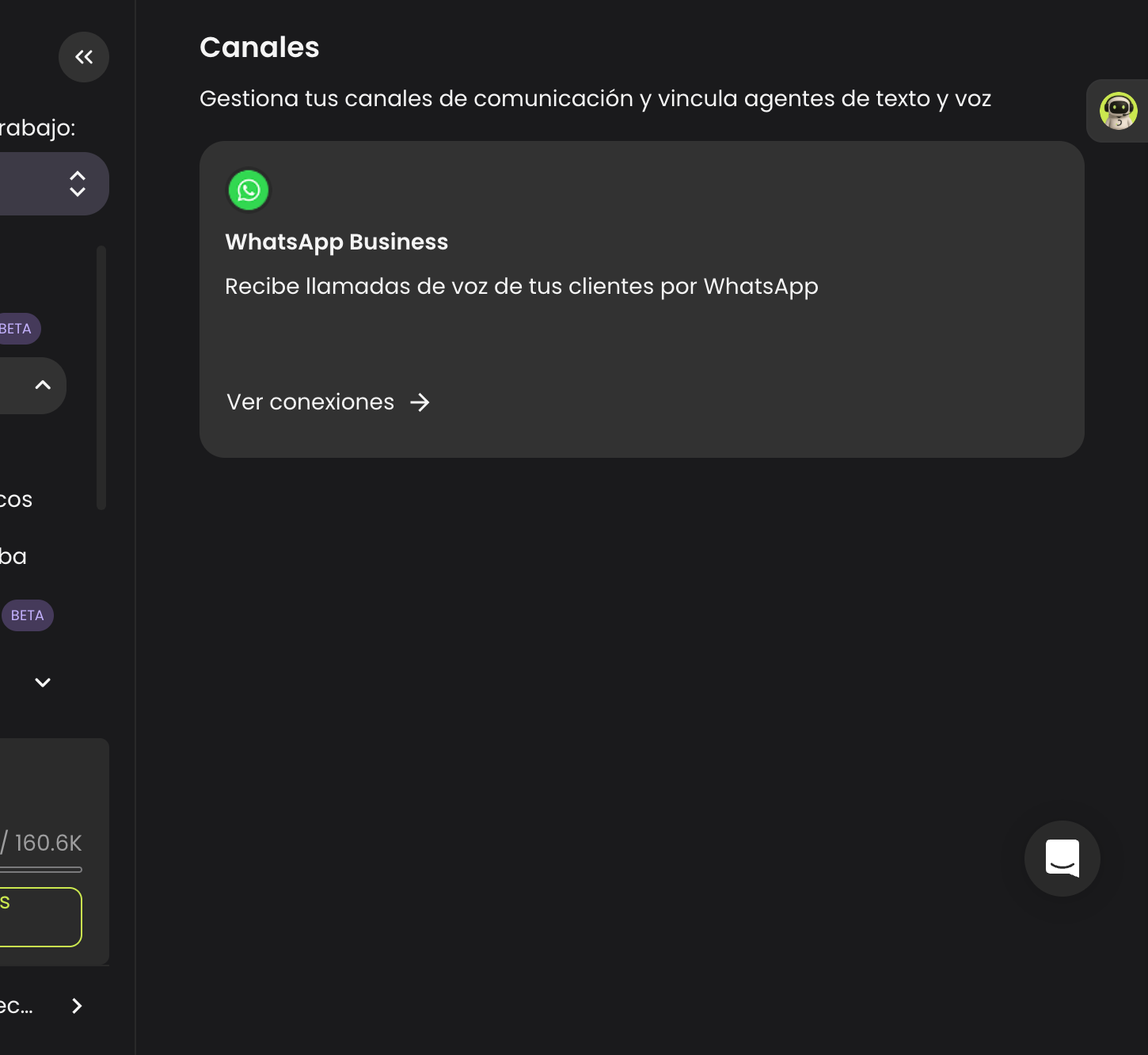The width and height of the screenshot is (1148, 1055).
Task: Collapse the sidebar with the double-chevron button
Action: tap(84, 57)
